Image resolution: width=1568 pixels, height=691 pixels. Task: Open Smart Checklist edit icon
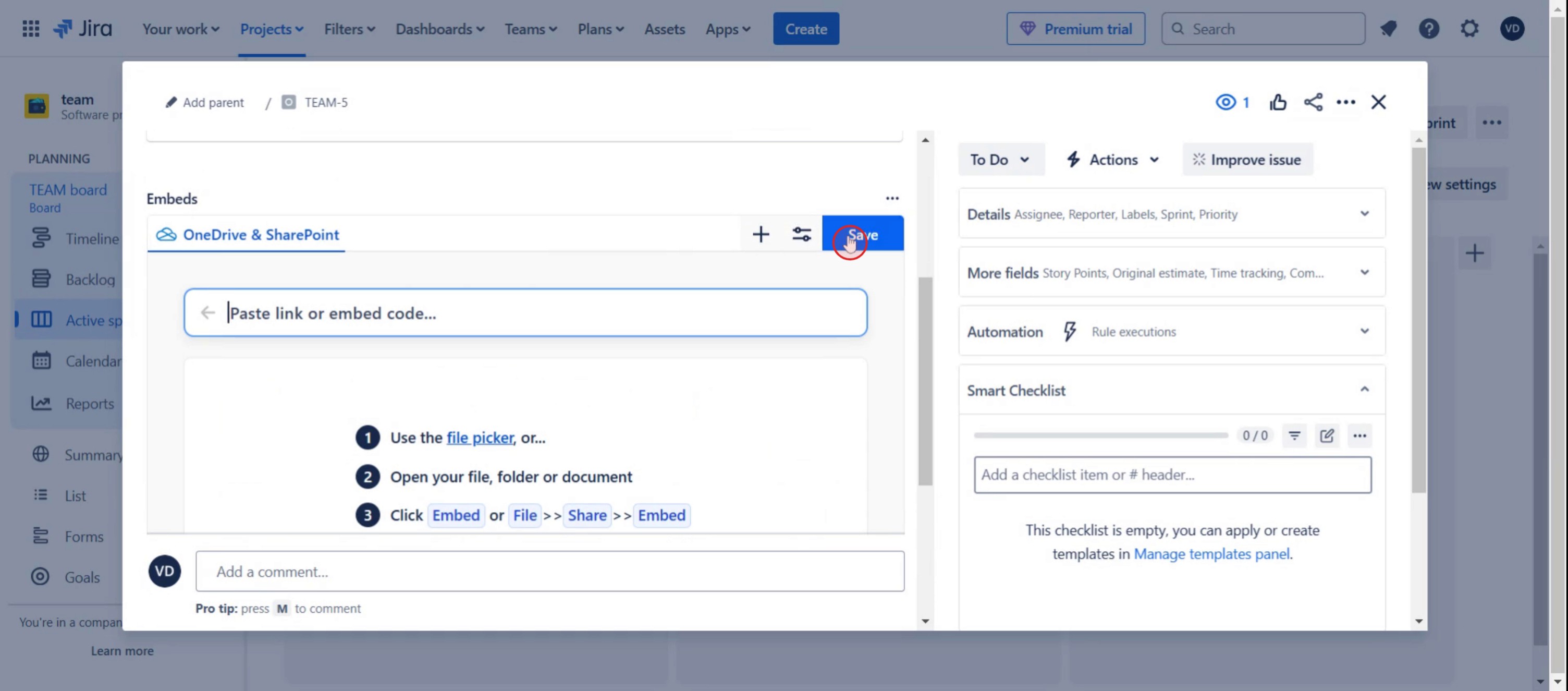point(1327,435)
